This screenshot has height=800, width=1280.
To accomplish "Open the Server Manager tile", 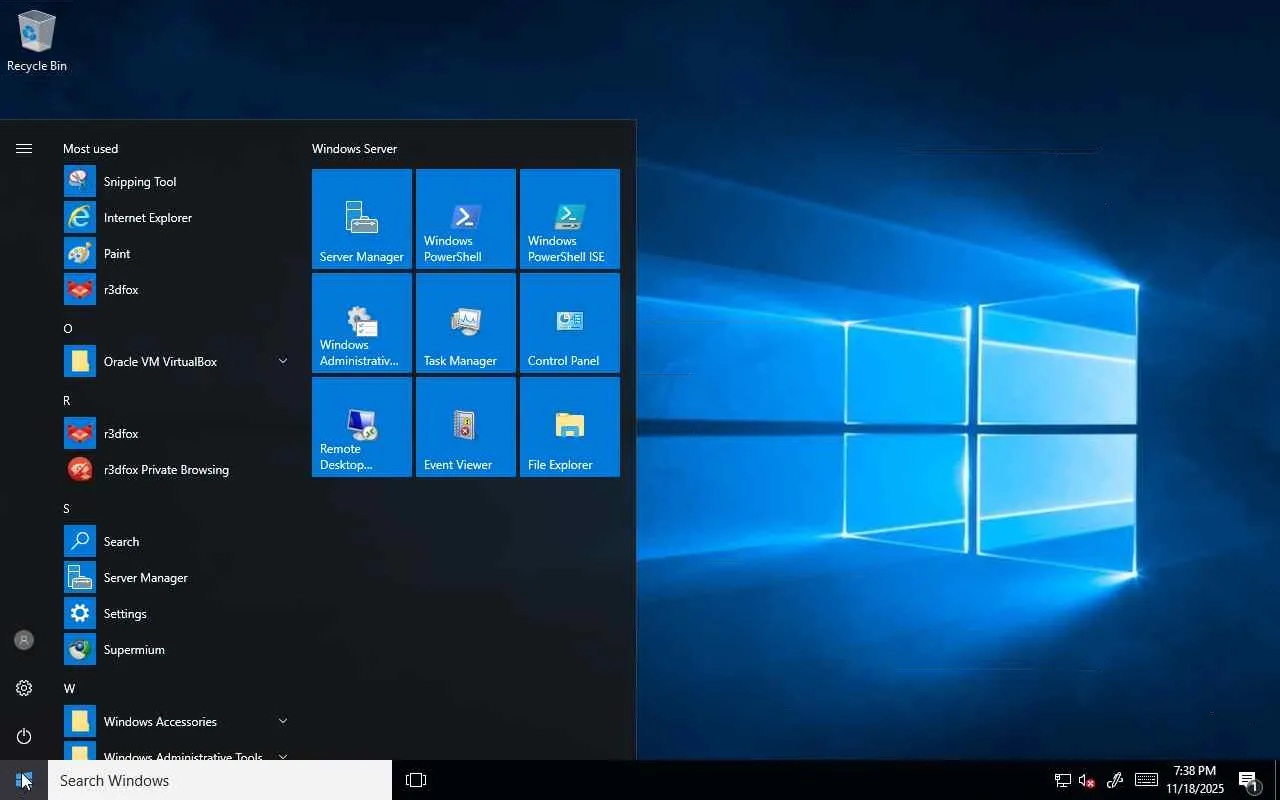I will pyautogui.click(x=362, y=219).
